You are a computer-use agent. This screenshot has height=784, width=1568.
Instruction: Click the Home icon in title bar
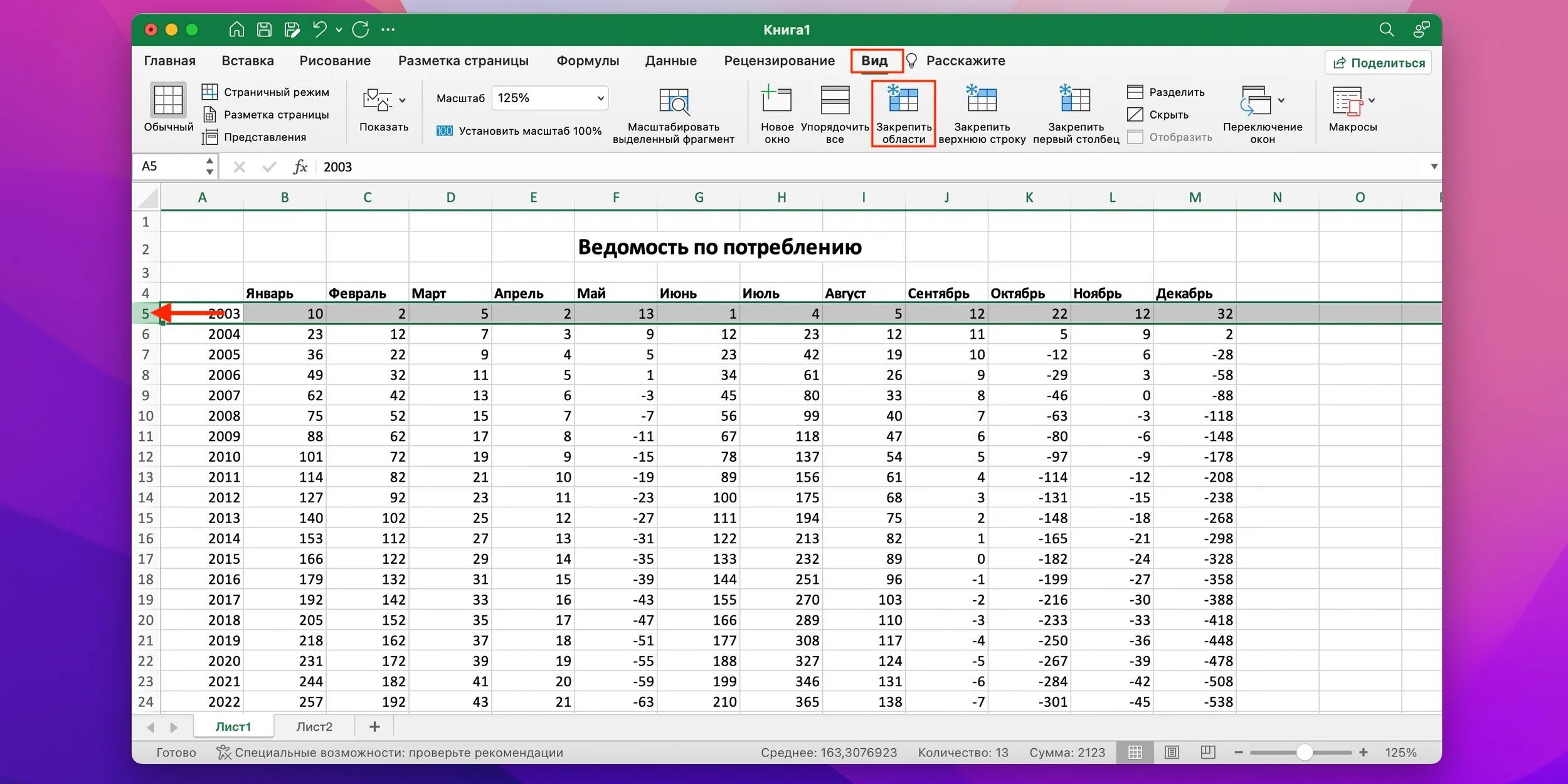click(x=236, y=29)
